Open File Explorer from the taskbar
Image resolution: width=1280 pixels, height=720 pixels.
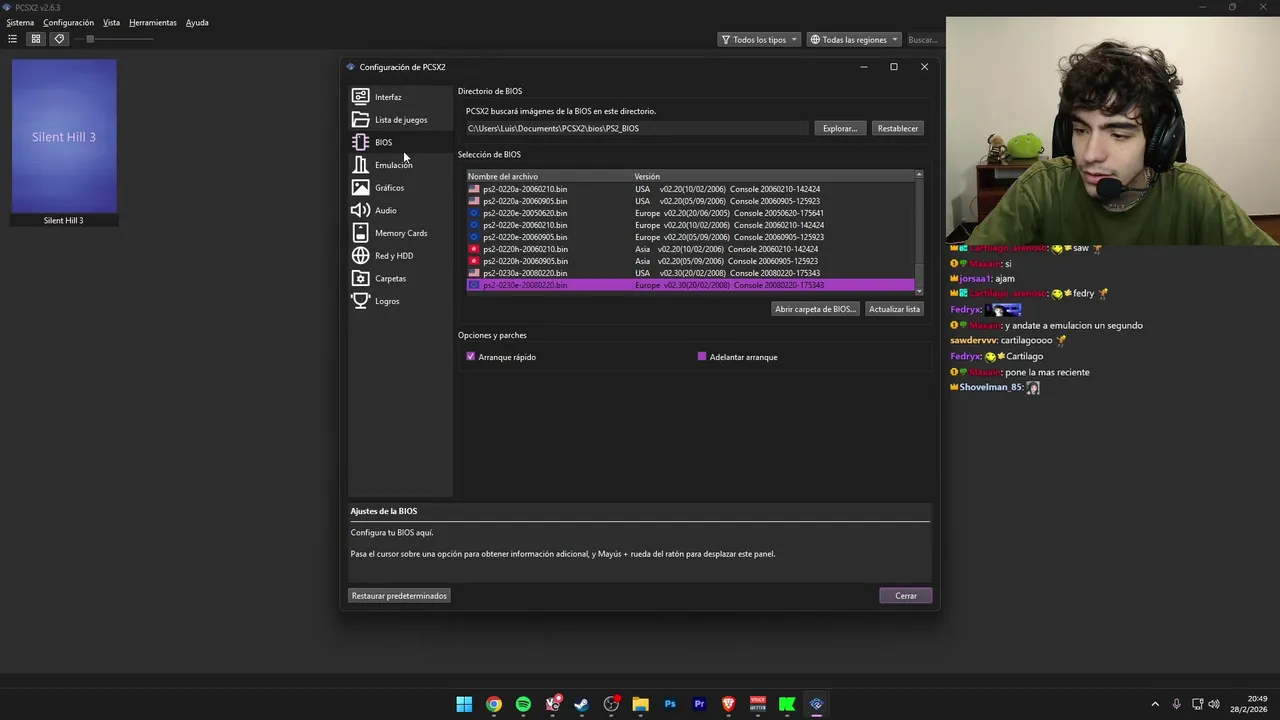tap(640, 704)
